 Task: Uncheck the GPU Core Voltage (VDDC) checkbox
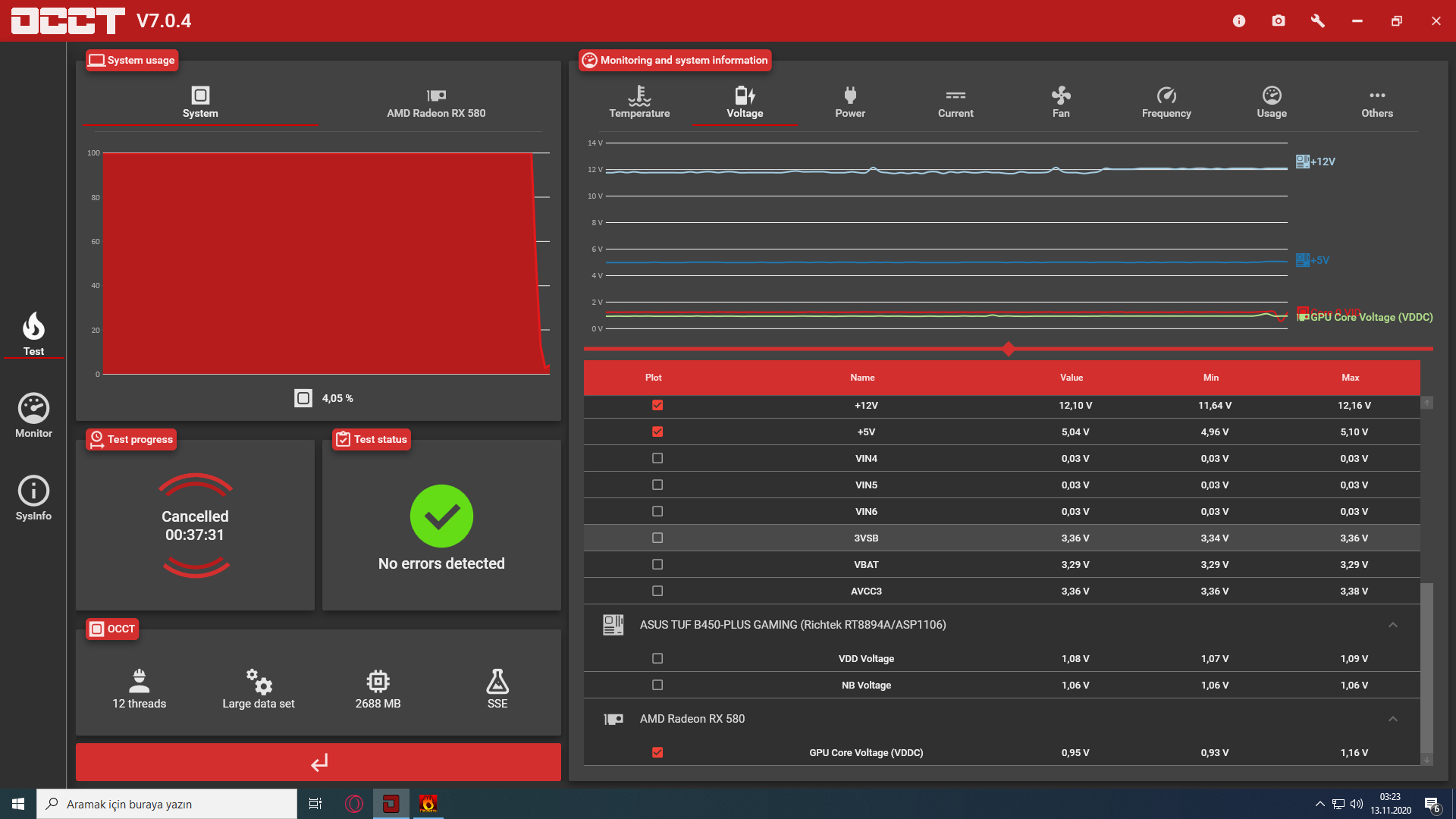point(657,752)
